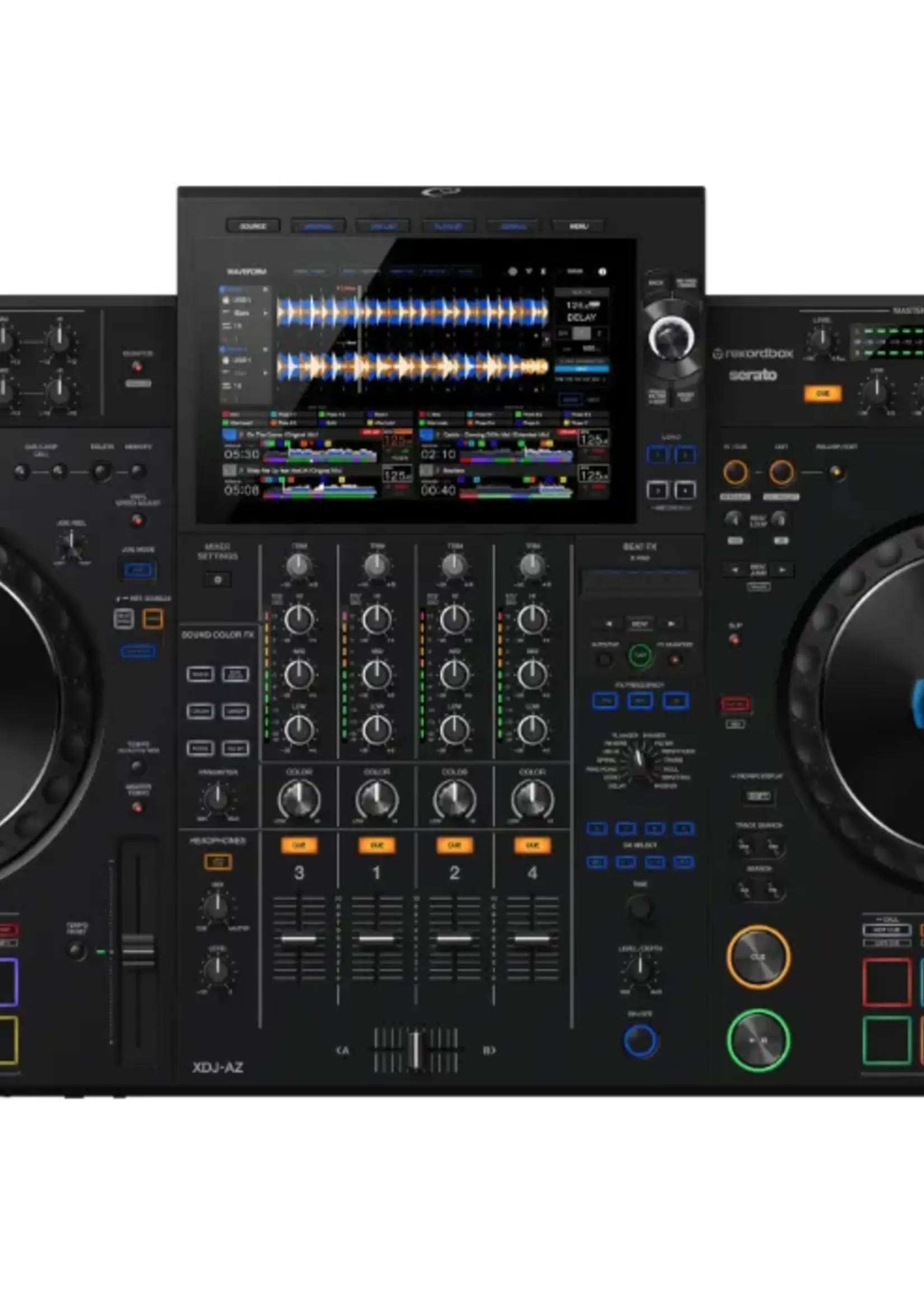The image size is (924, 1294).
Task: Turn on the blue Beat FX ON/OFF button
Action: pyautogui.click(x=640, y=1041)
